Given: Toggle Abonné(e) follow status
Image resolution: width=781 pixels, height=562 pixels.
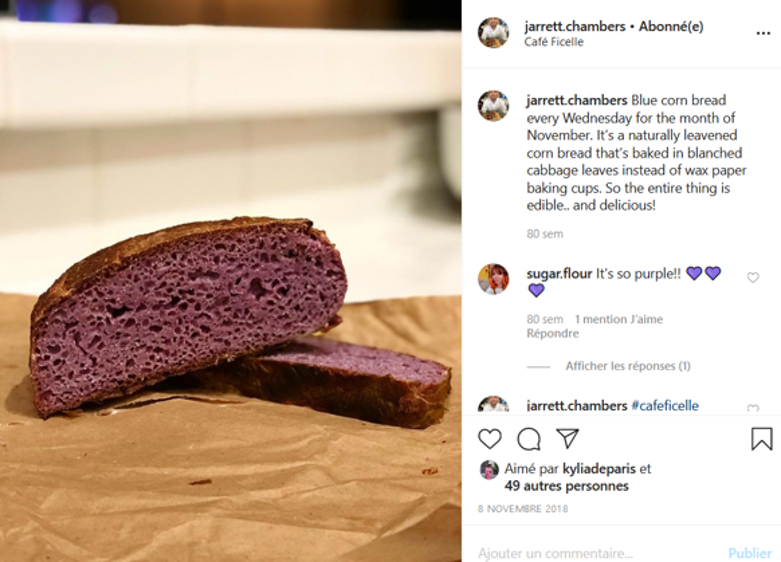Looking at the screenshot, I should click(x=671, y=26).
